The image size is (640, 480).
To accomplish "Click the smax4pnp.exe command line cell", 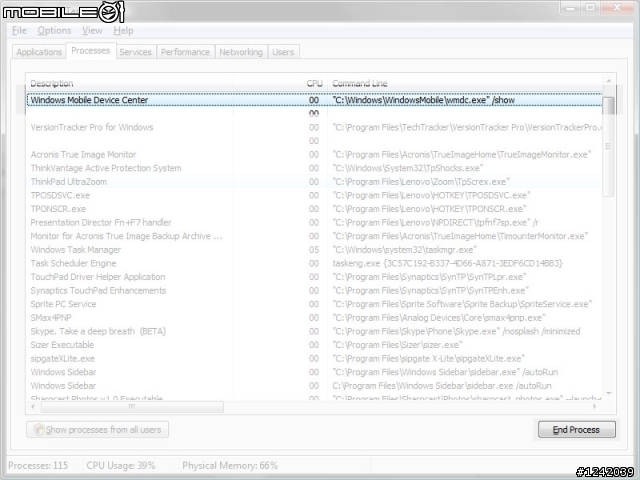I will [439, 318].
